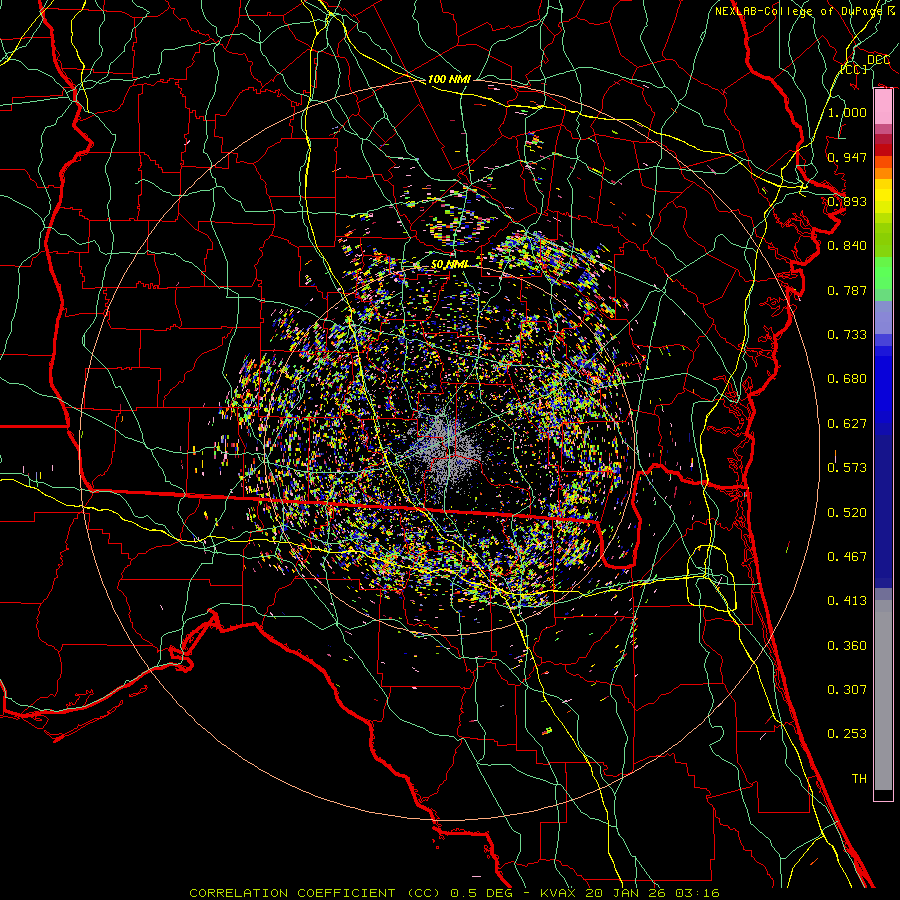The width and height of the screenshot is (900, 900).
Task: Click the "50 NMI" range ring label
Action: pos(449,265)
